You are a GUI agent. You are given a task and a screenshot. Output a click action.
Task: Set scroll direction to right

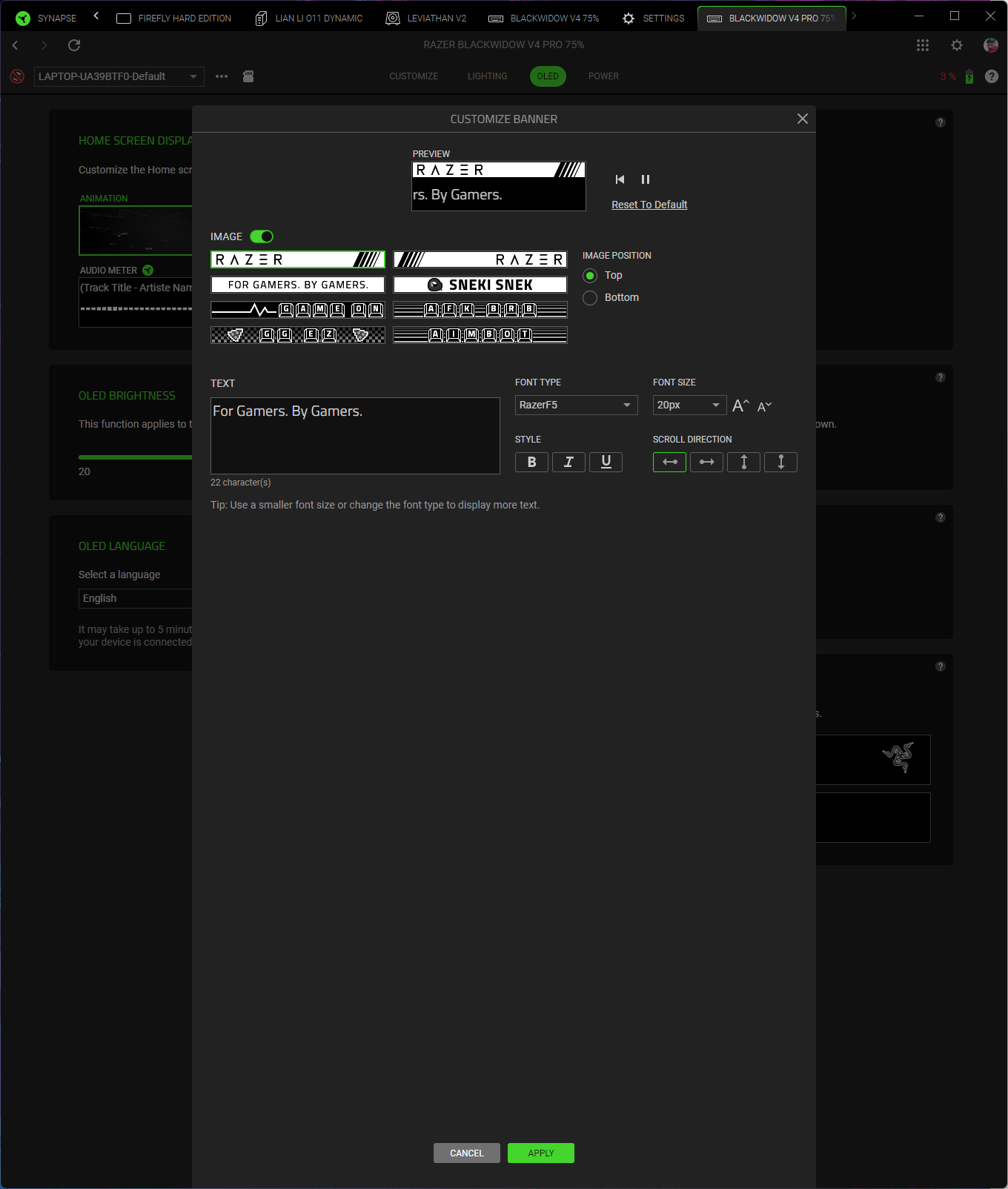point(706,463)
